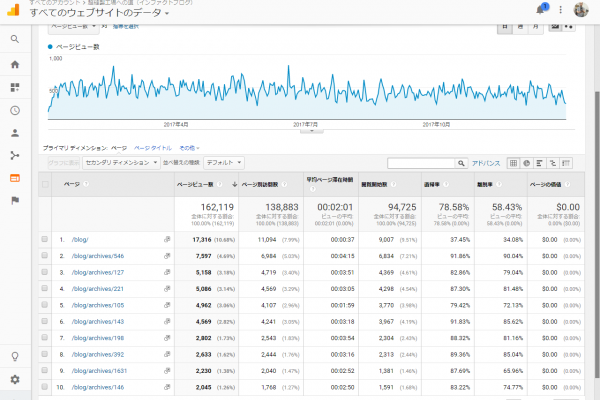
Task: Click the notifications bell icon
Action: coord(541,8)
